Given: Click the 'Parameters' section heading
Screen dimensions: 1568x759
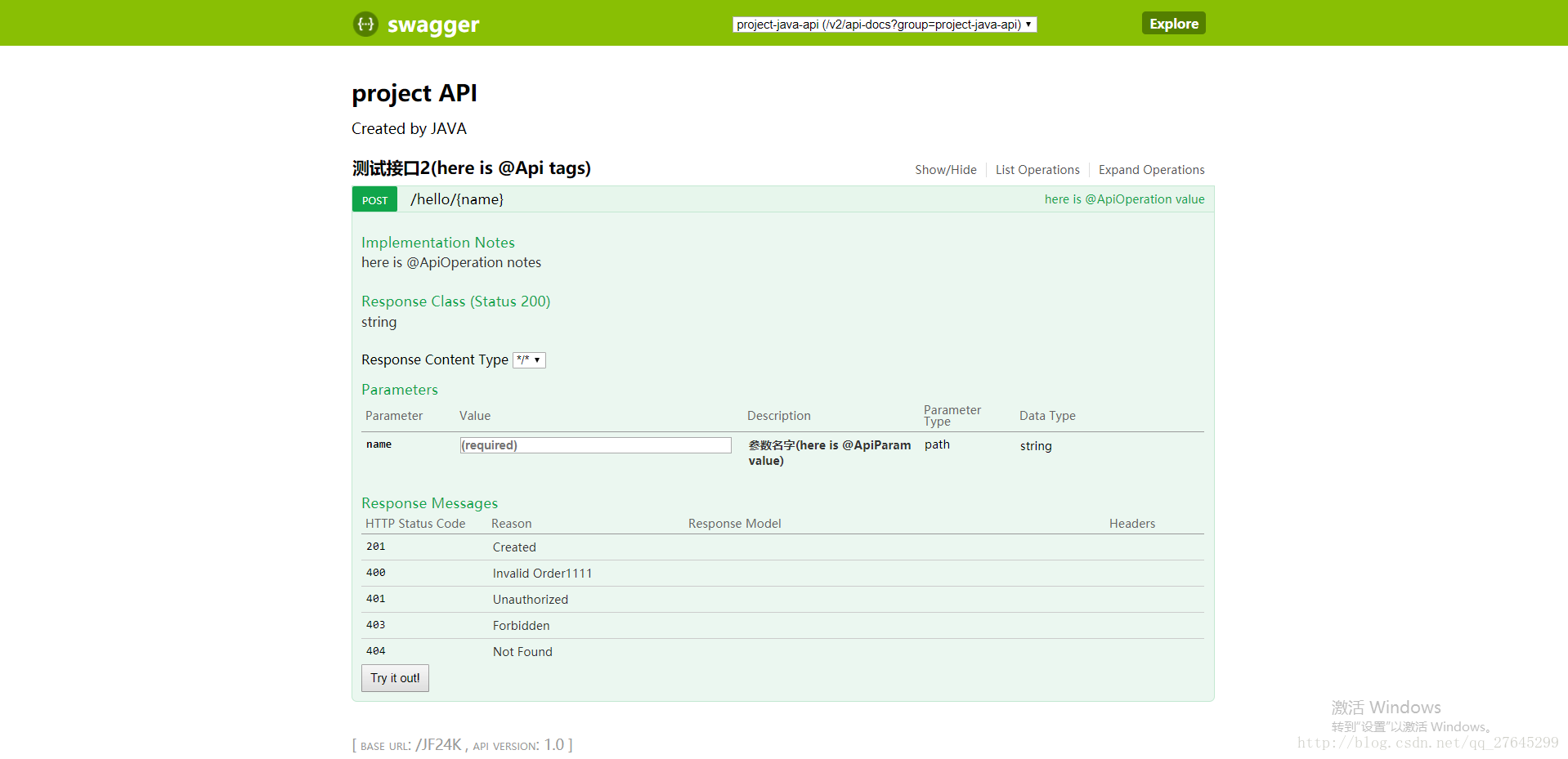Looking at the screenshot, I should pos(400,390).
